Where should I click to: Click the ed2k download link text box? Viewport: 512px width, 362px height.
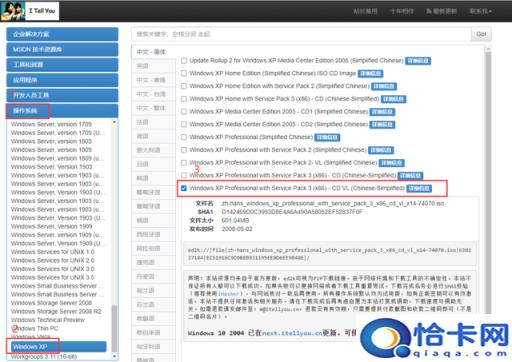point(330,254)
